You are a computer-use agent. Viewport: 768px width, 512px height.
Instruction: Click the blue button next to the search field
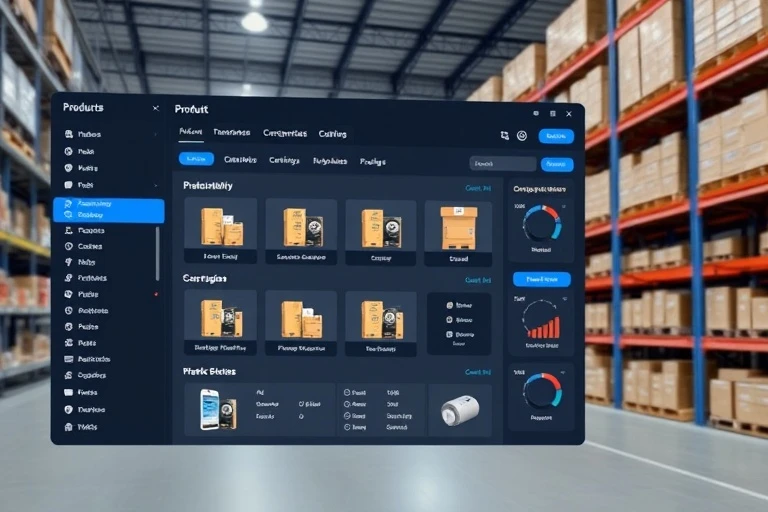click(557, 164)
